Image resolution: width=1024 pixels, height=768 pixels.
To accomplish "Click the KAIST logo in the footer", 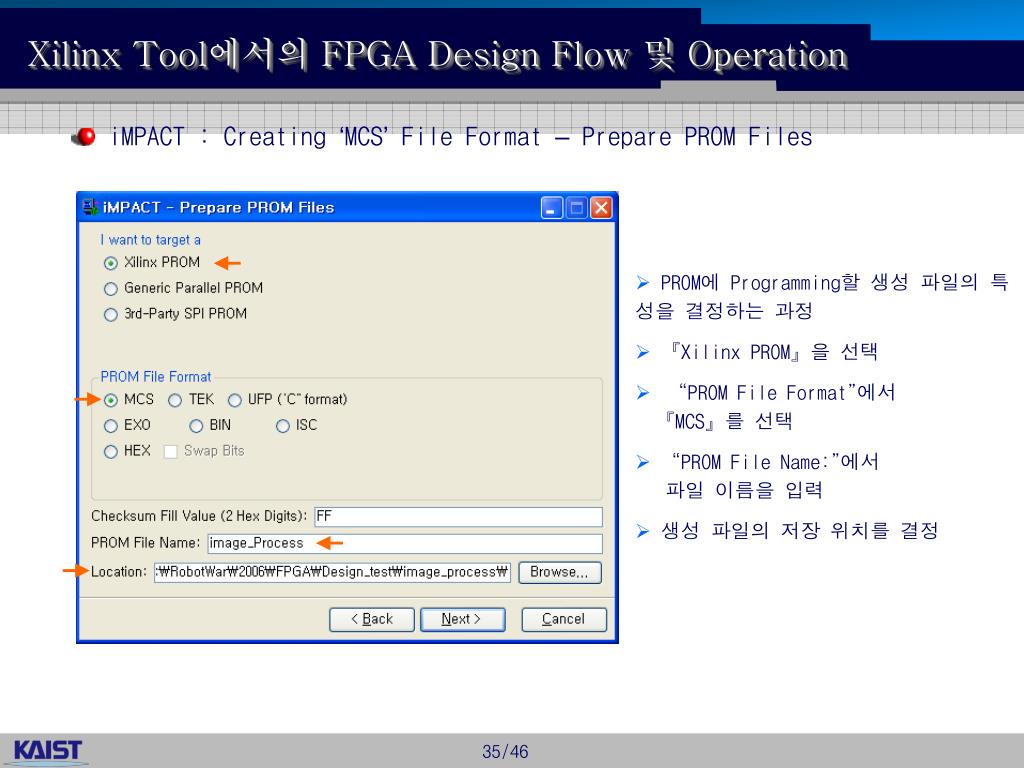I will tap(48, 750).
